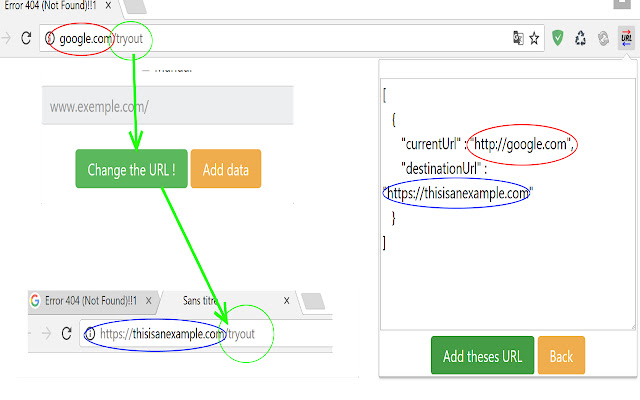Open the recycle arrows extension icon

point(580,38)
